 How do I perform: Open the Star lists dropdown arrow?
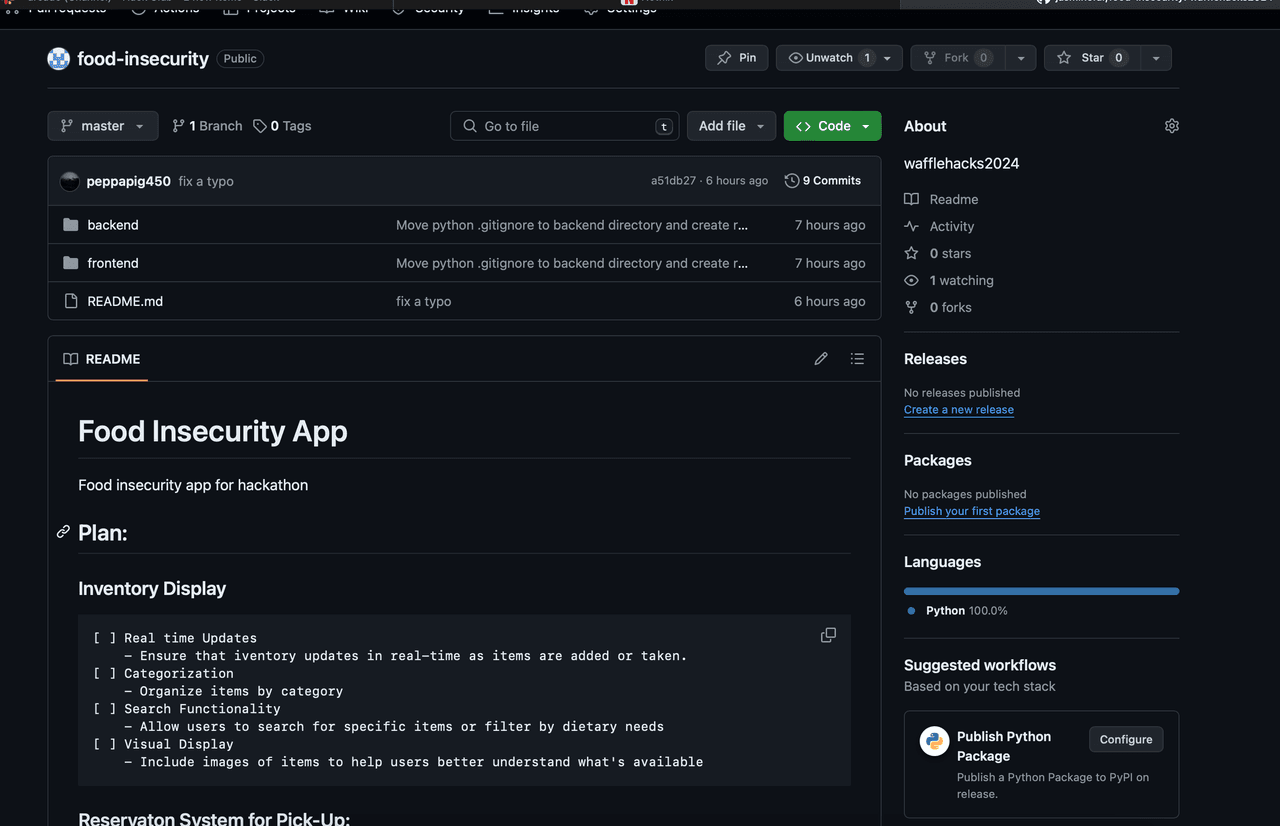(1156, 58)
